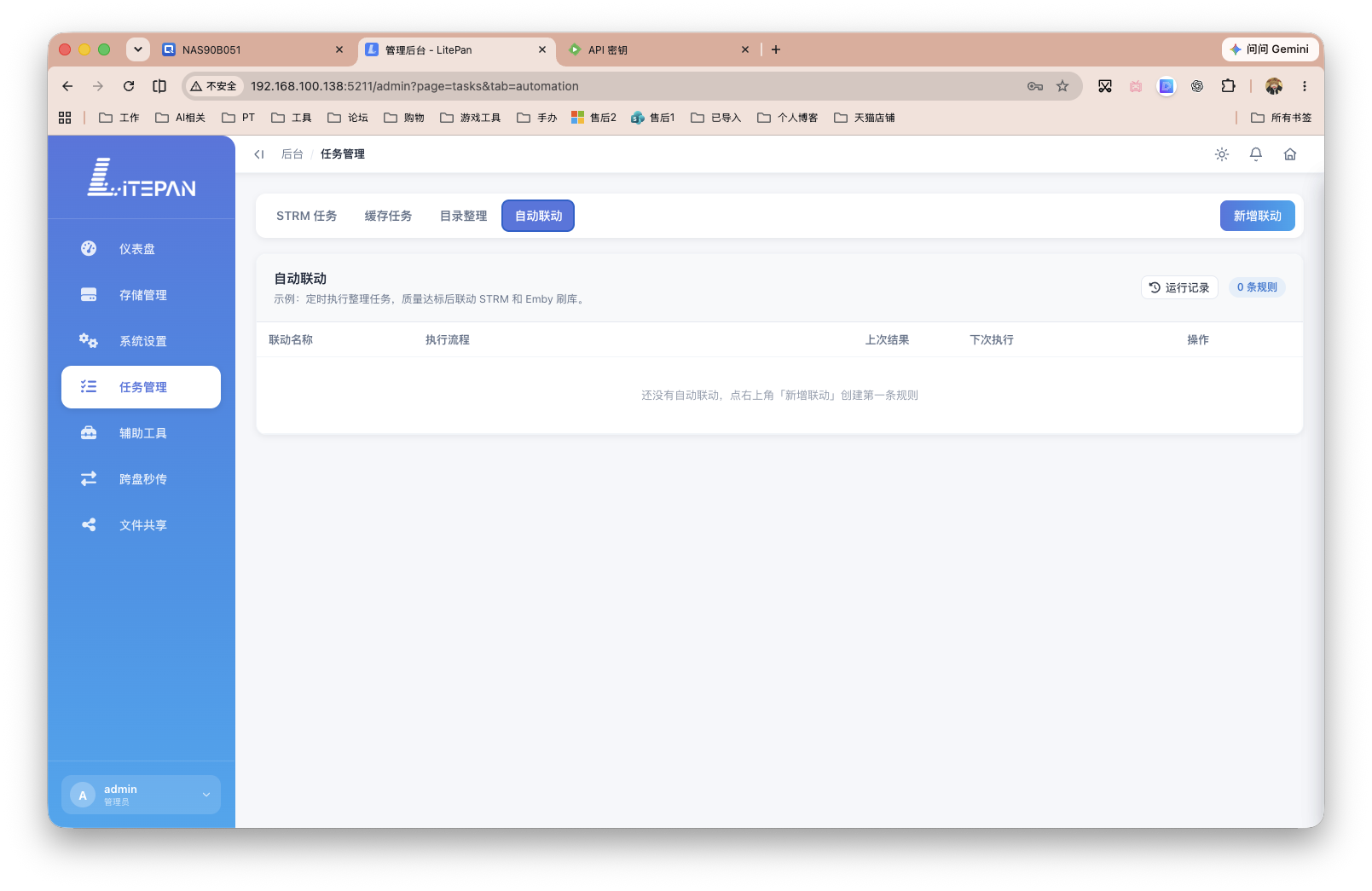
Task: Click the 操作 column header
Action: 1198,339
